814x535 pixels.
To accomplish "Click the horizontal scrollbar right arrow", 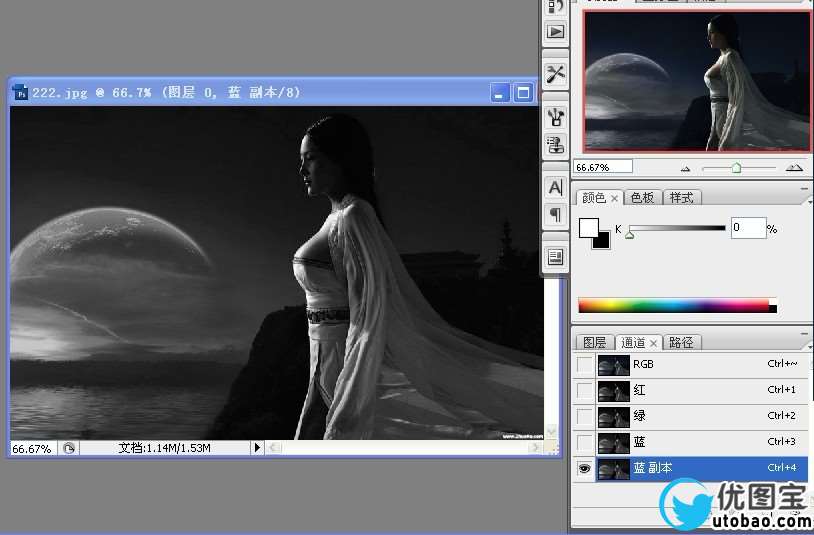I will pyautogui.click(x=535, y=448).
